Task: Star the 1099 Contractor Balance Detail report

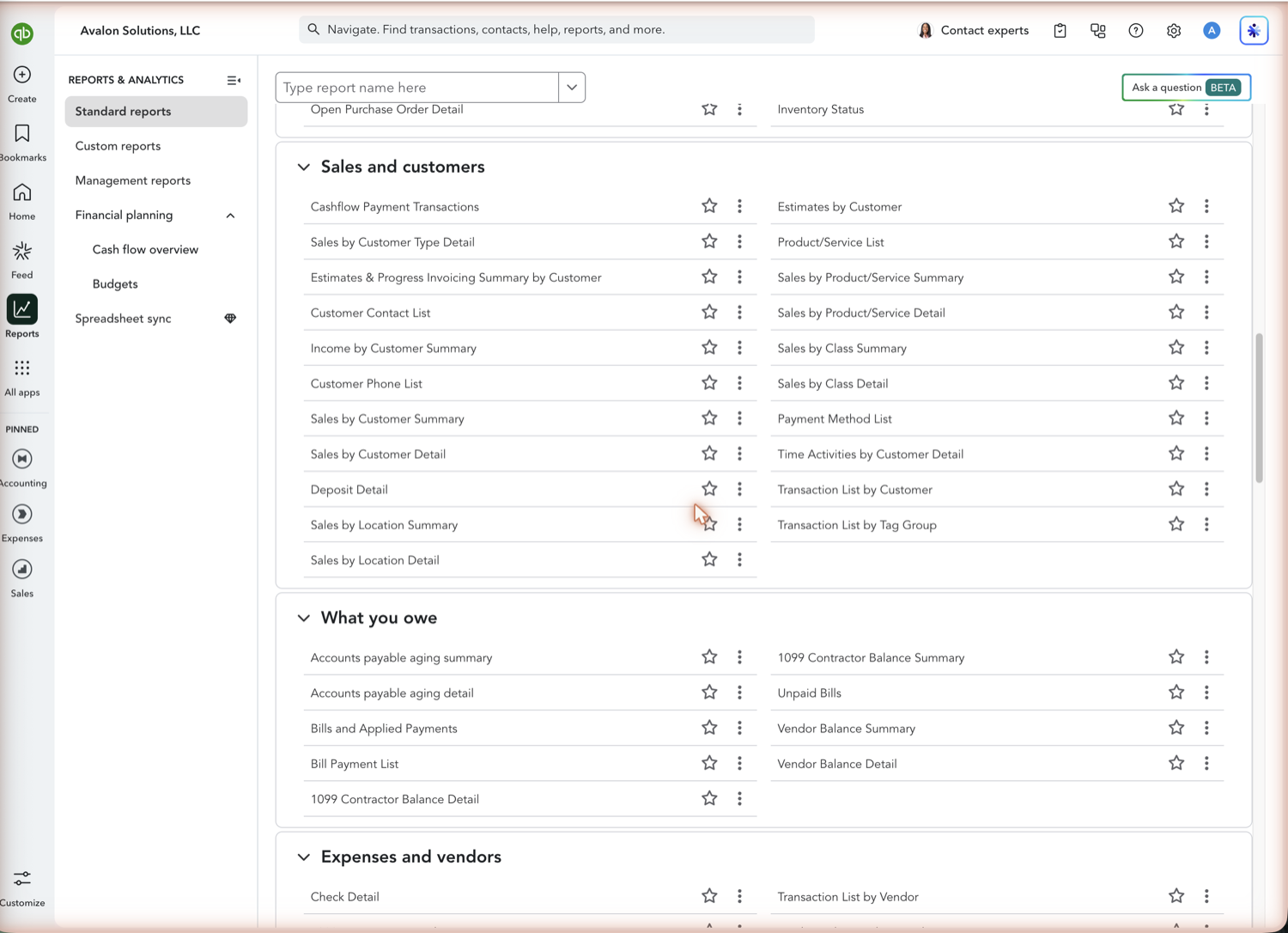Action: pos(709,798)
